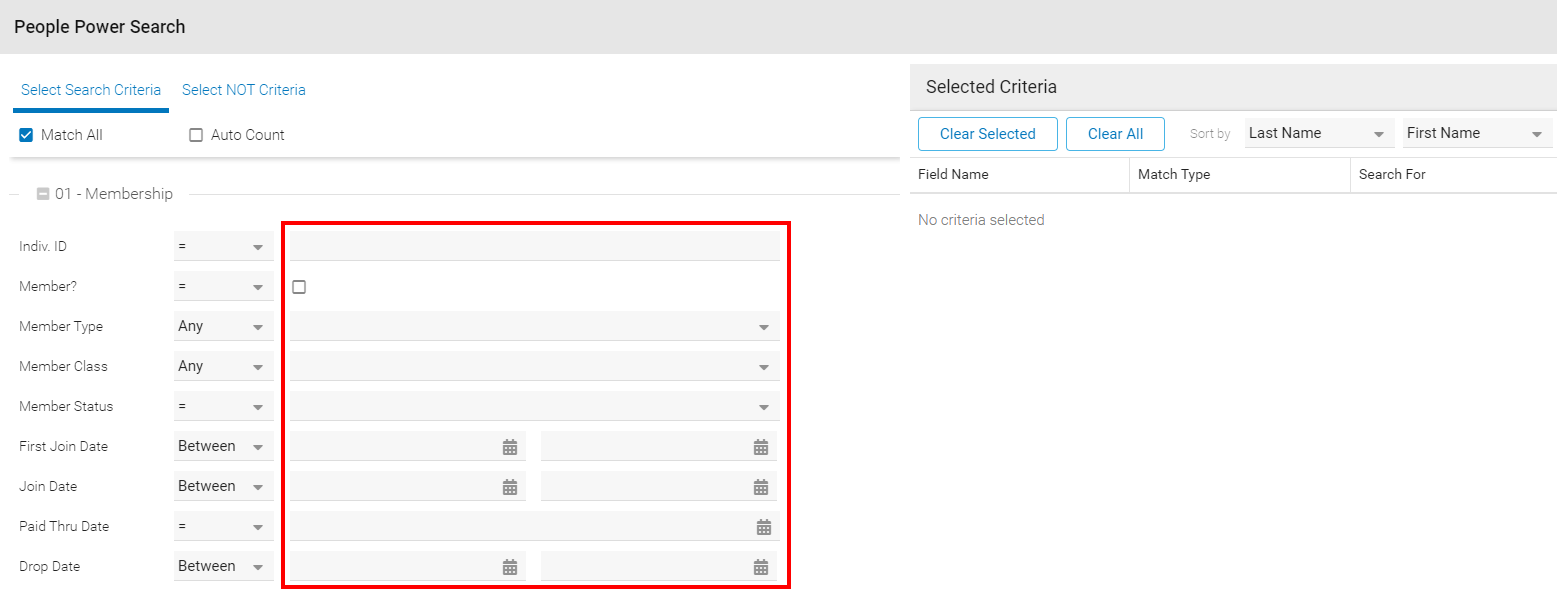Image resolution: width=1557 pixels, height=592 pixels.
Task: Expand the Member Status value list
Action: pos(535,406)
